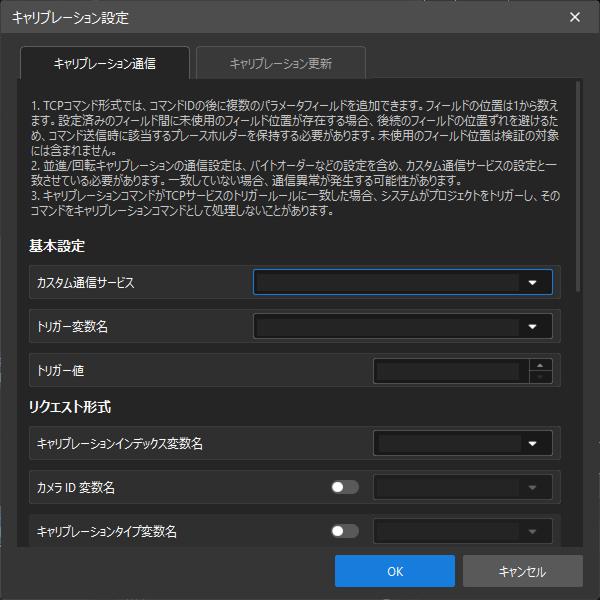Screen dimensions: 600x600
Task: Open the キャリブレーションインデックス変数名 dropdown
Action: click(x=463, y=443)
